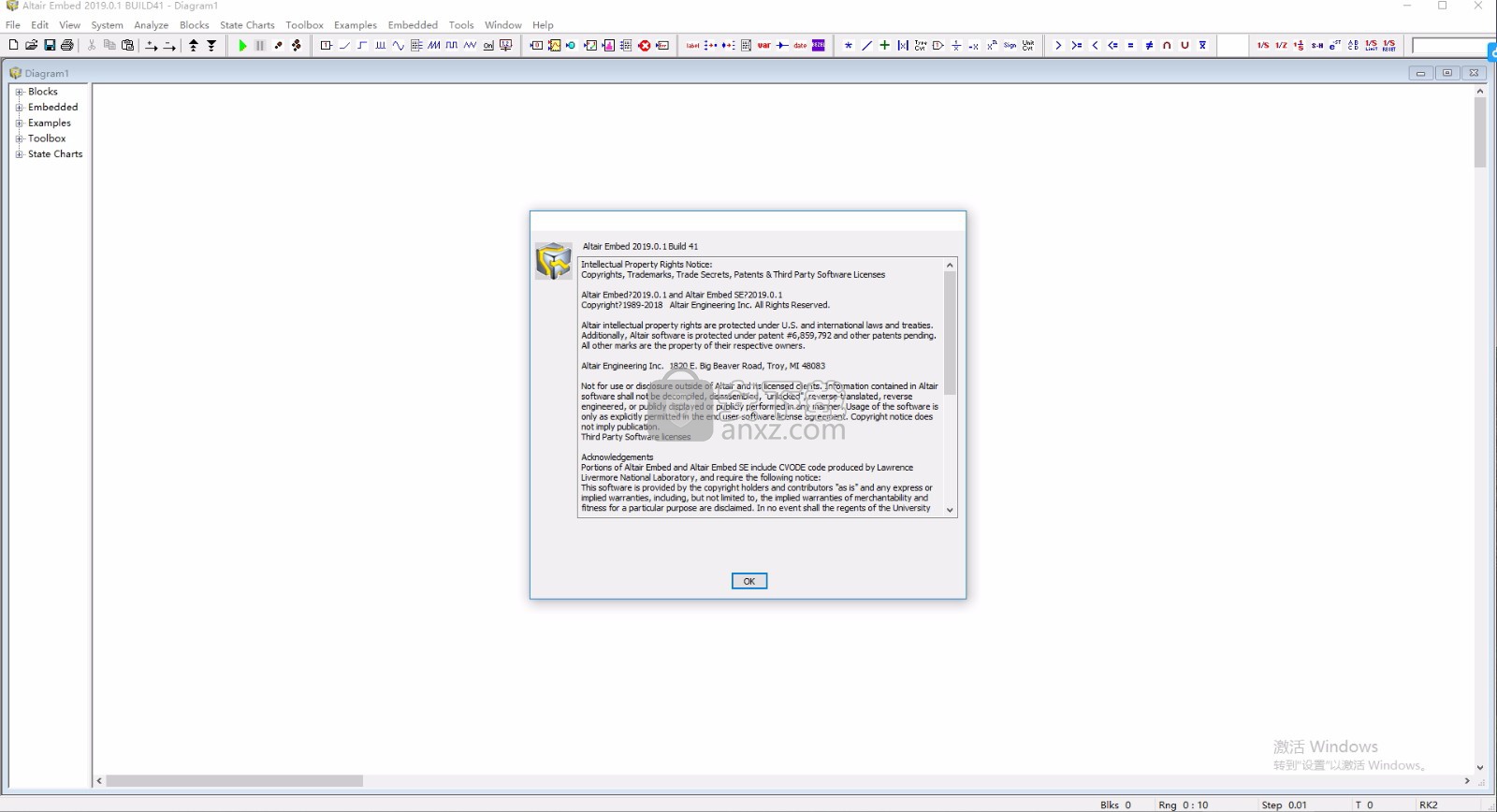
Task: Click the license text vertical scrollbar thumb
Action: (x=950, y=332)
